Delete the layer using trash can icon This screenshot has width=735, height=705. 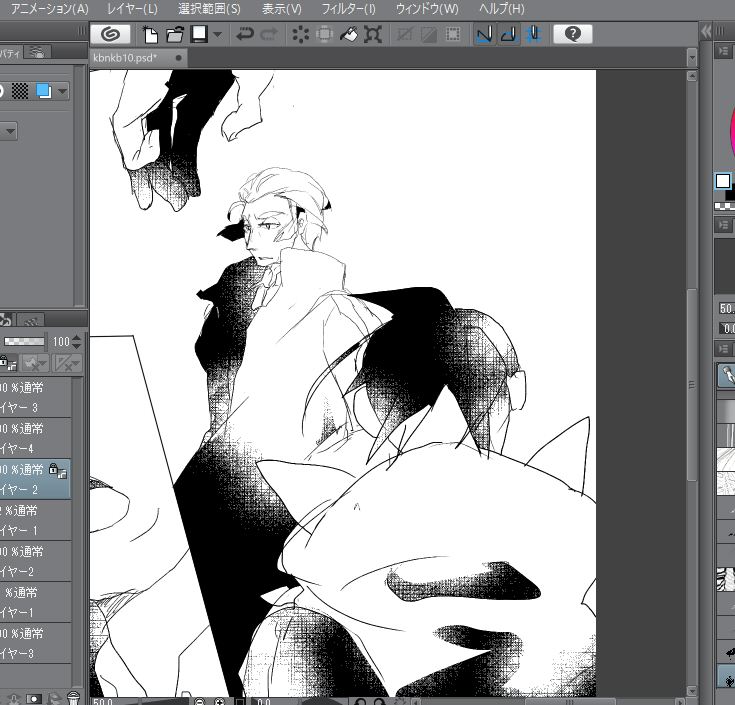coord(73,698)
